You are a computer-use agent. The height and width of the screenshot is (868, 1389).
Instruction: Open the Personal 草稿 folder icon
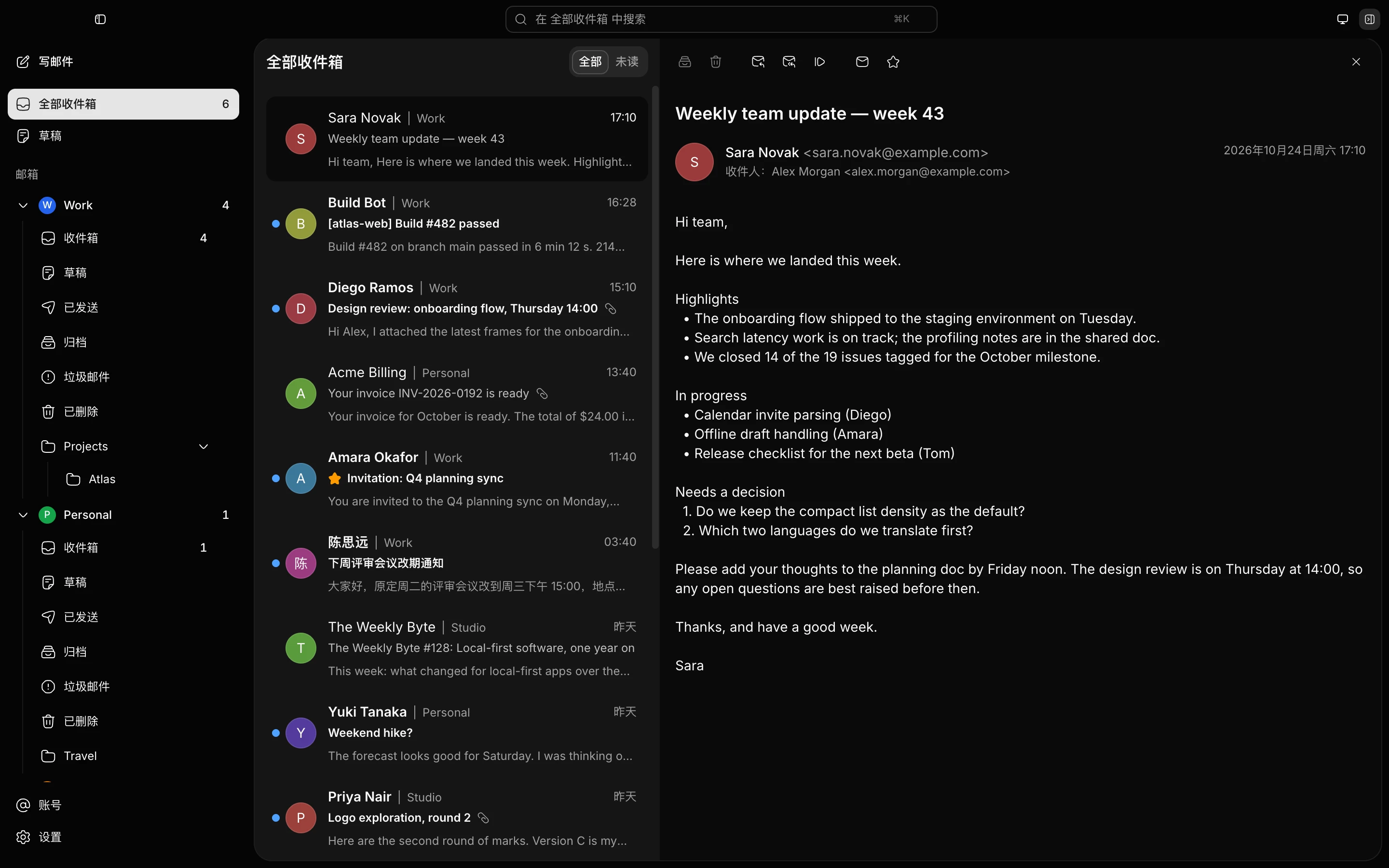[48, 583]
